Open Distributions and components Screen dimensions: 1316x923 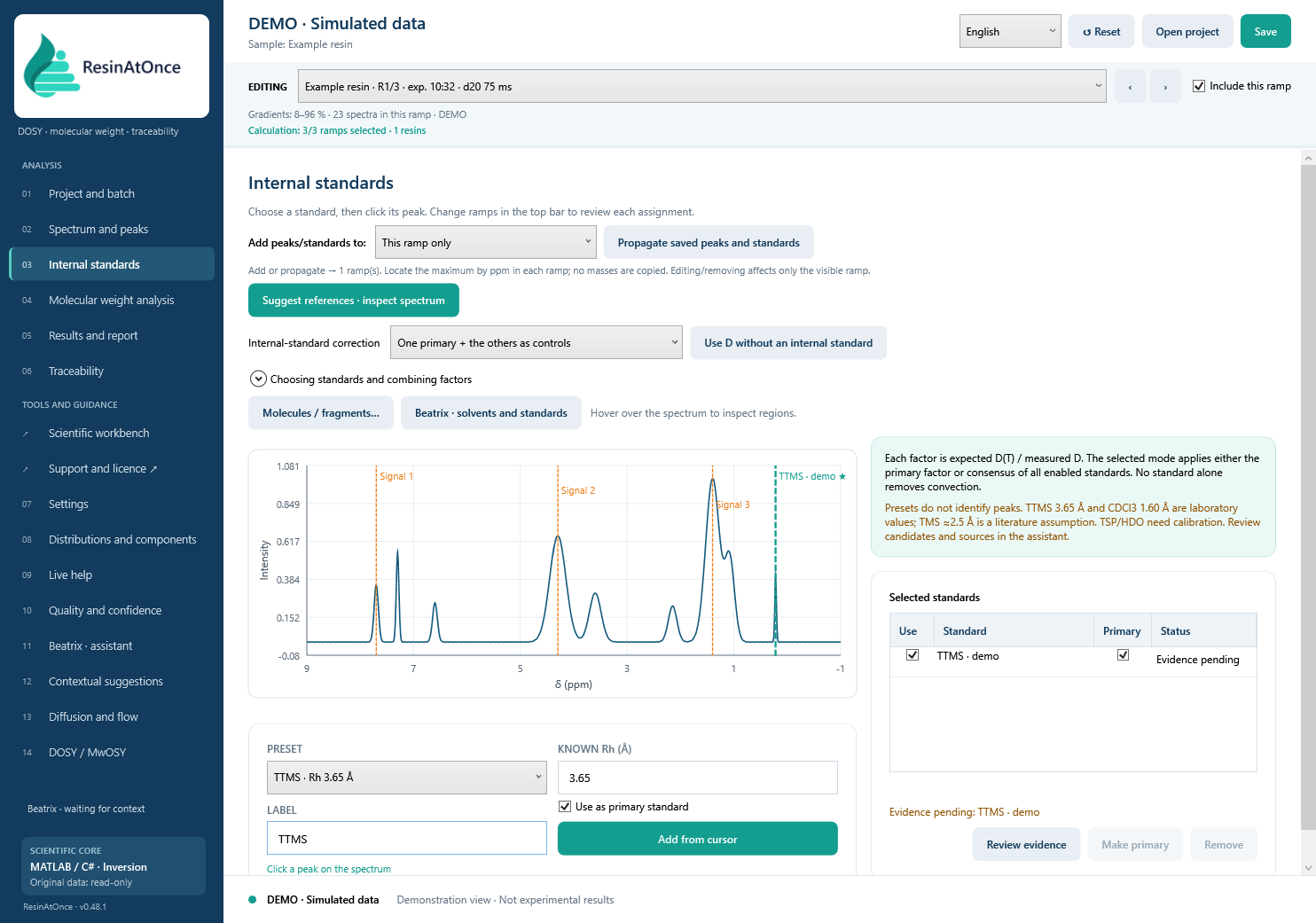pyautogui.click(x=112, y=539)
